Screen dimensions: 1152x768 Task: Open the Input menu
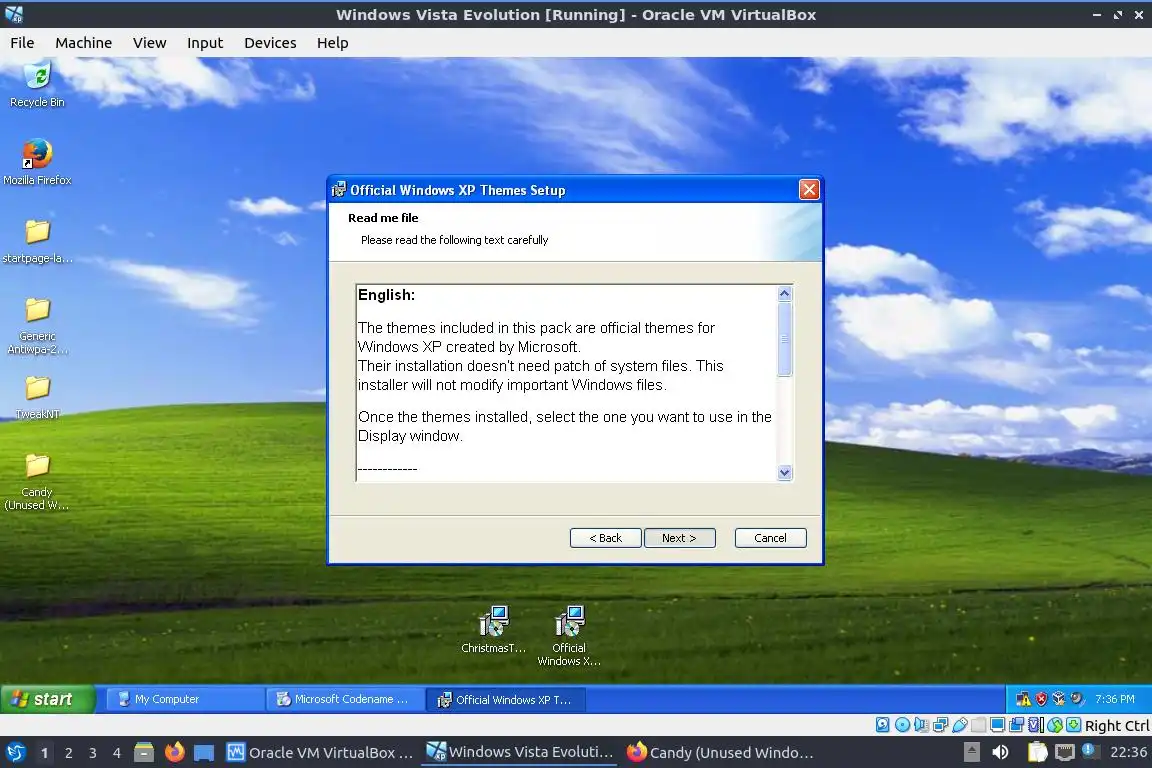click(205, 43)
